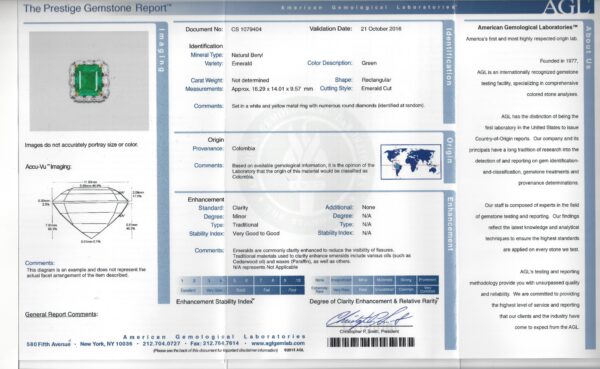Click the Colombia provenance value
This screenshot has width=600, height=369.
click(243, 149)
